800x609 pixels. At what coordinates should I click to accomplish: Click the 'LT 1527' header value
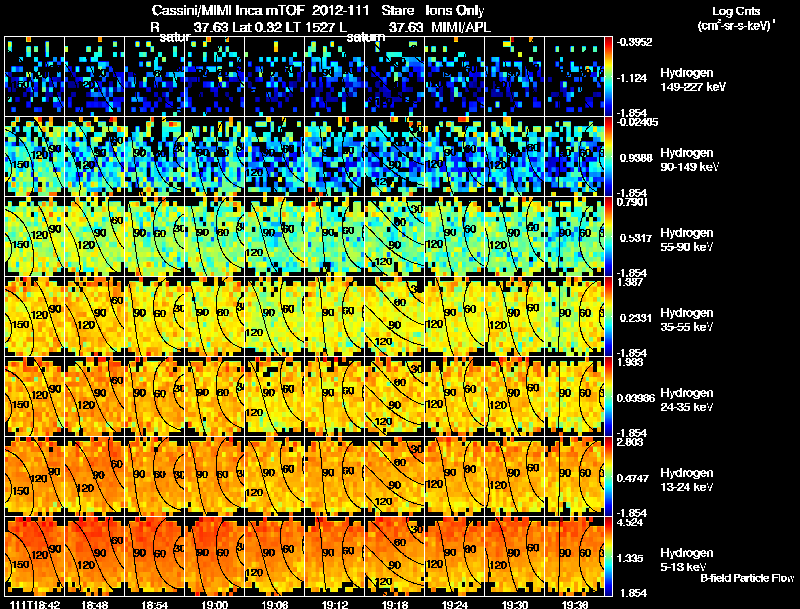pyautogui.click(x=310, y=27)
